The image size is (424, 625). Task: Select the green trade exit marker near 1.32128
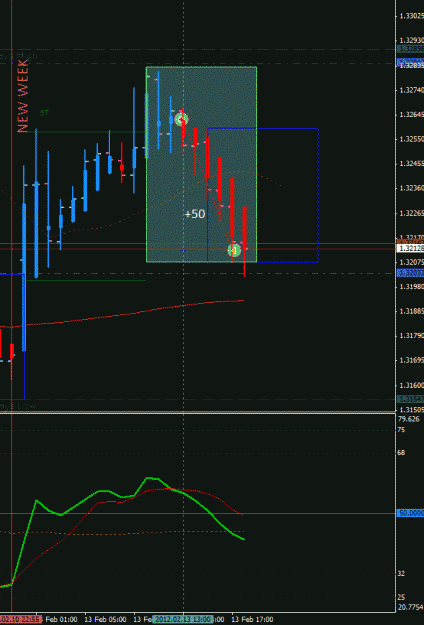coord(234,250)
